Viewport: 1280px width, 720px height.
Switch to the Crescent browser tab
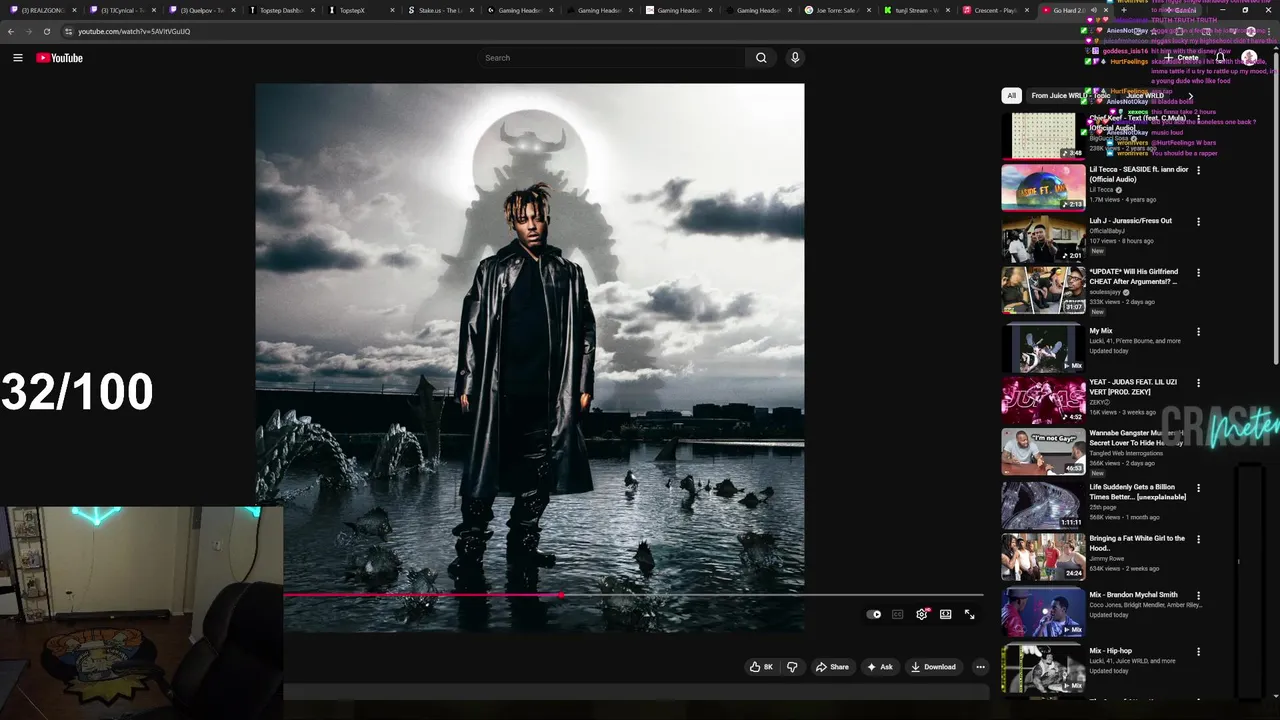(x=996, y=10)
